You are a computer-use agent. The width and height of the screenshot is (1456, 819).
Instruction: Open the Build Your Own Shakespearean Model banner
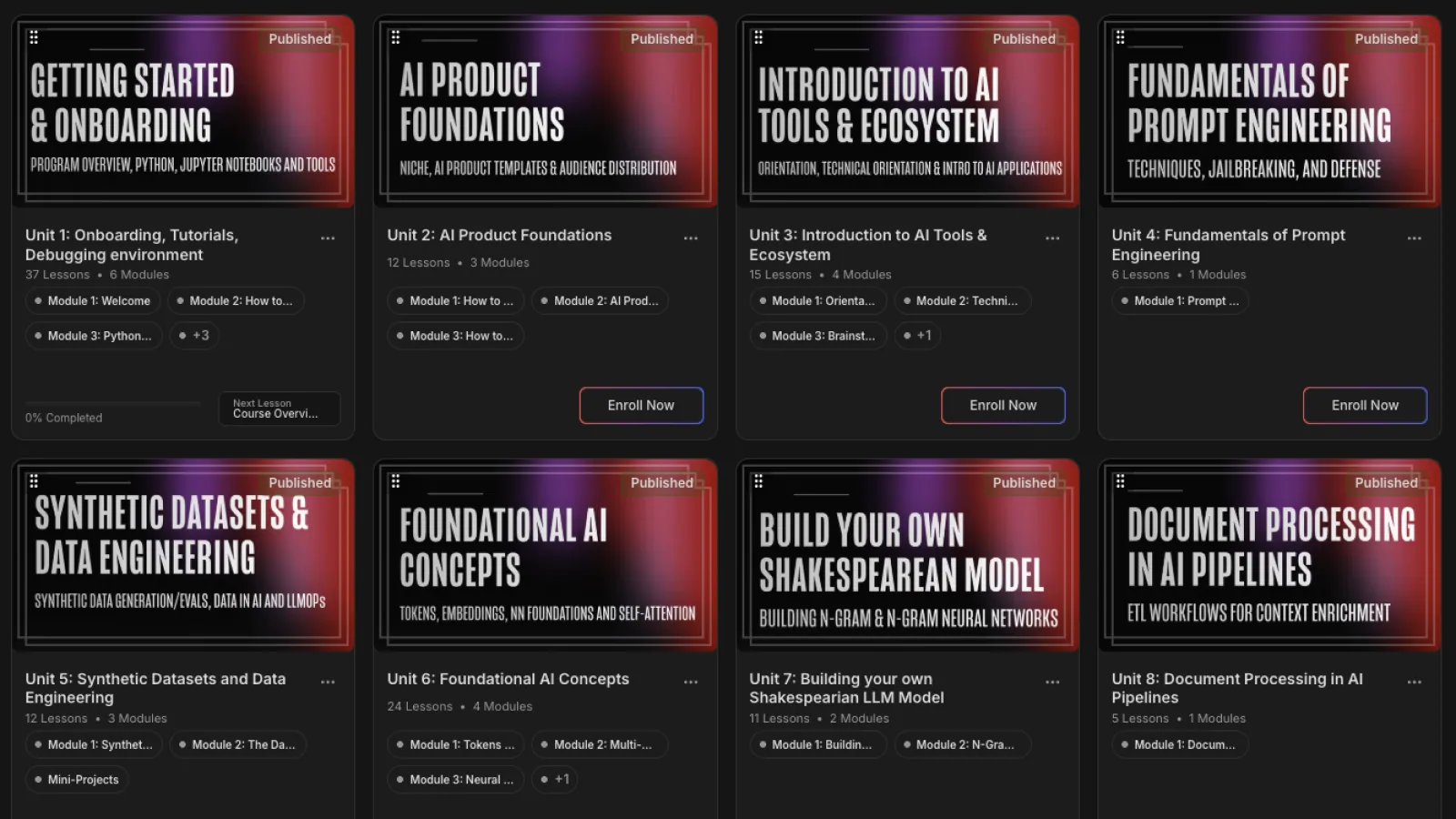point(907,556)
